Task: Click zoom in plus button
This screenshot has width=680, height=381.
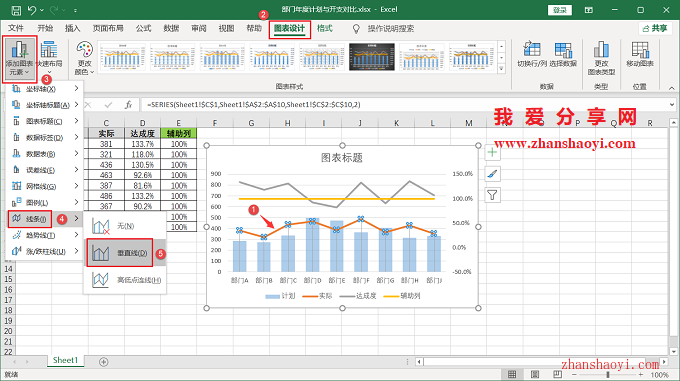Action: [x=641, y=374]
